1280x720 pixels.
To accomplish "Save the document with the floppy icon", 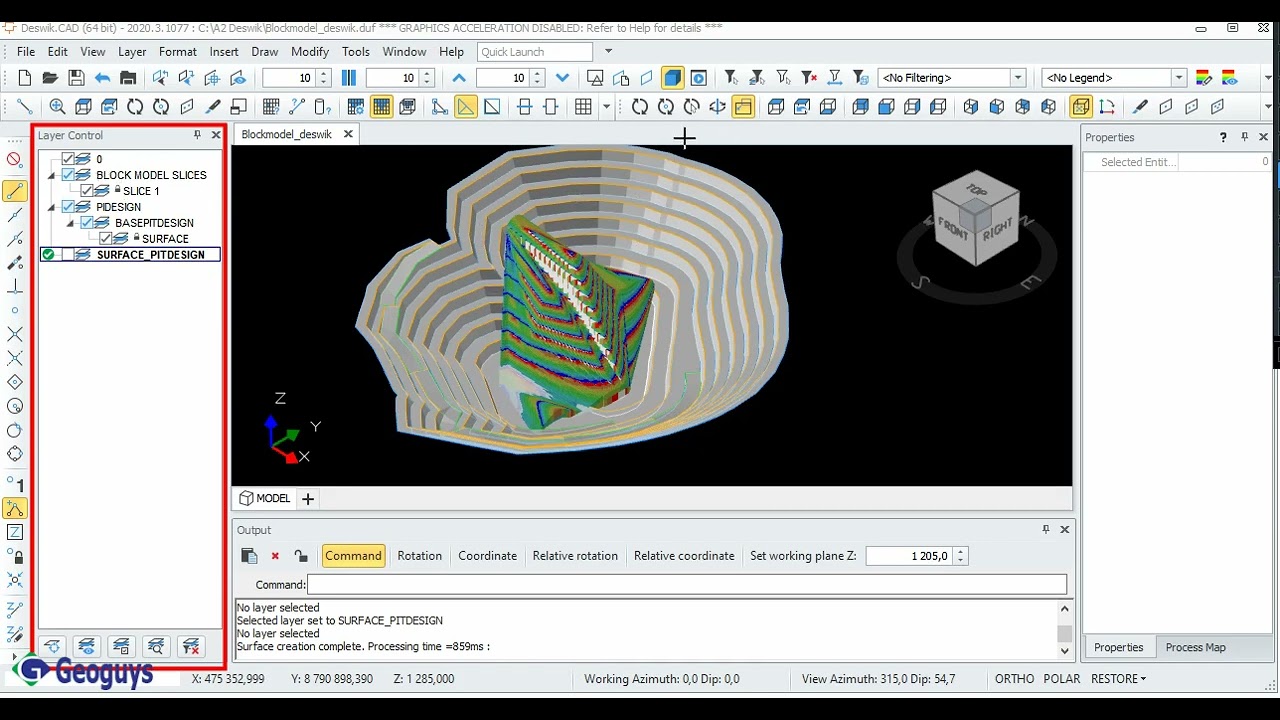I will tap(76, 78).
